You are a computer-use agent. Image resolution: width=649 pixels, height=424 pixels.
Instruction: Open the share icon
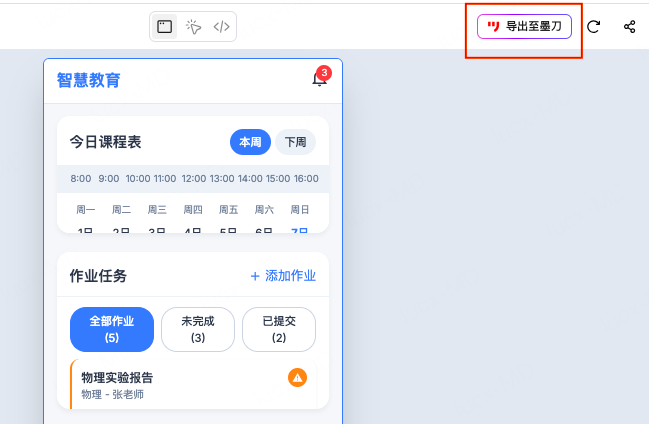pyautogui.click(x=630, y=27)
